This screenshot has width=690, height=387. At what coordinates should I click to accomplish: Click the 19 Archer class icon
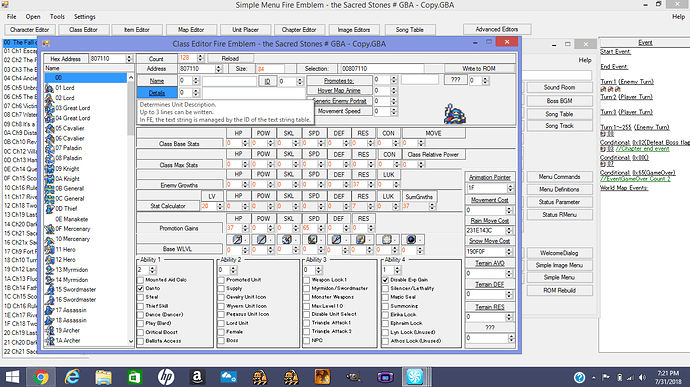tap(49, 331)
